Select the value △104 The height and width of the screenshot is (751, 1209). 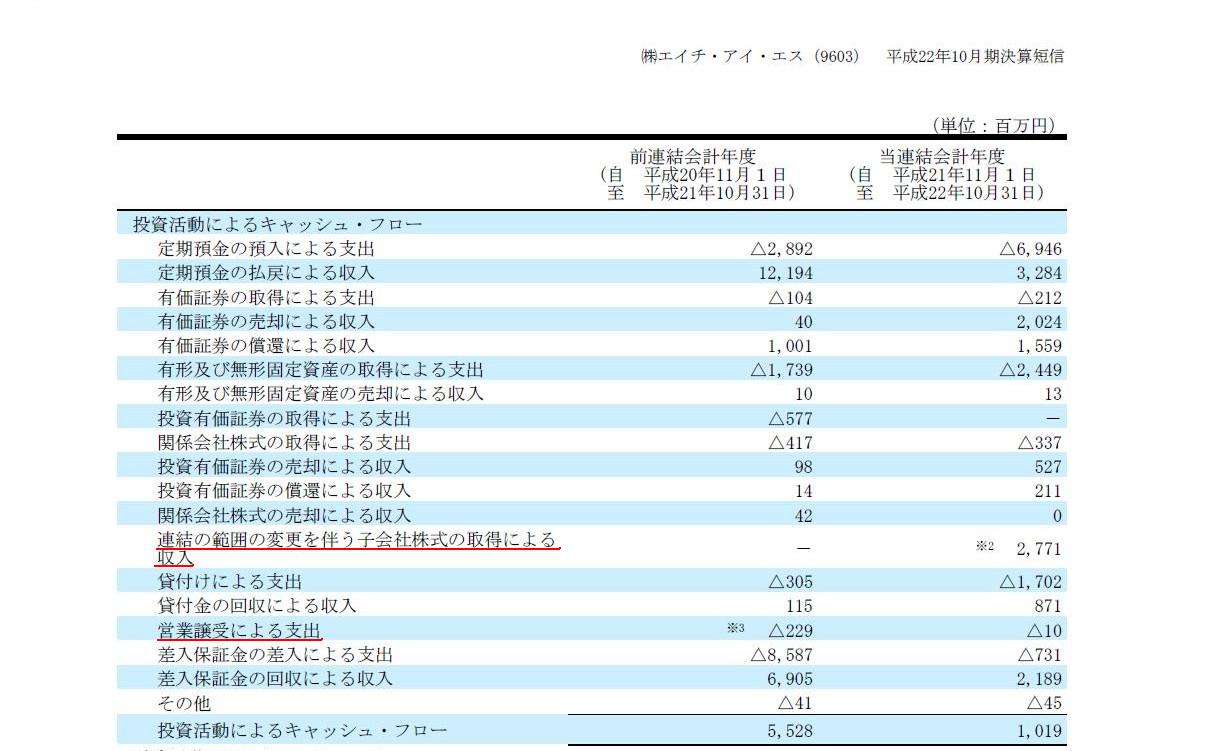[x=790, y=298]
